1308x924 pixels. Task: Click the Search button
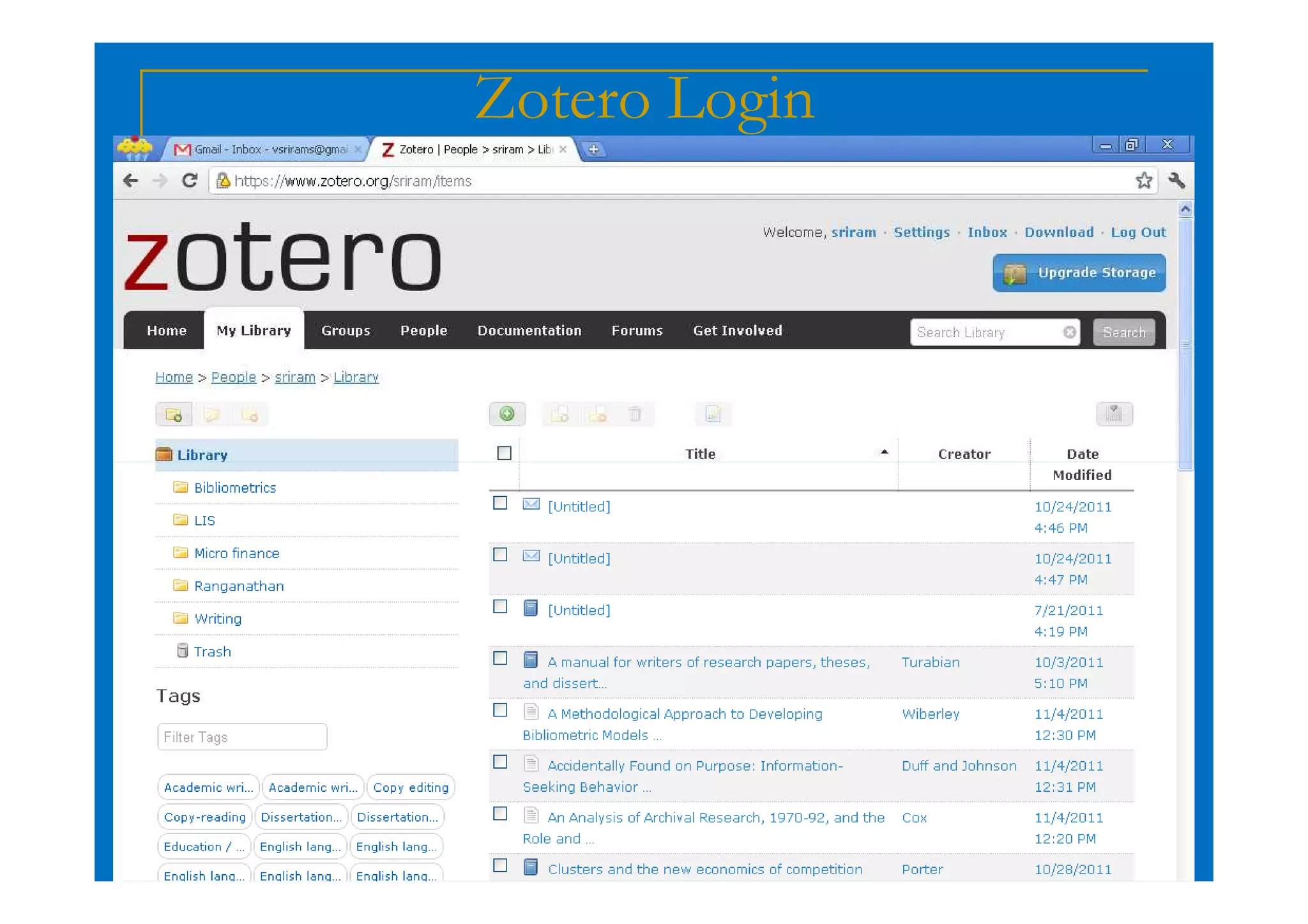click(1124, 332)
